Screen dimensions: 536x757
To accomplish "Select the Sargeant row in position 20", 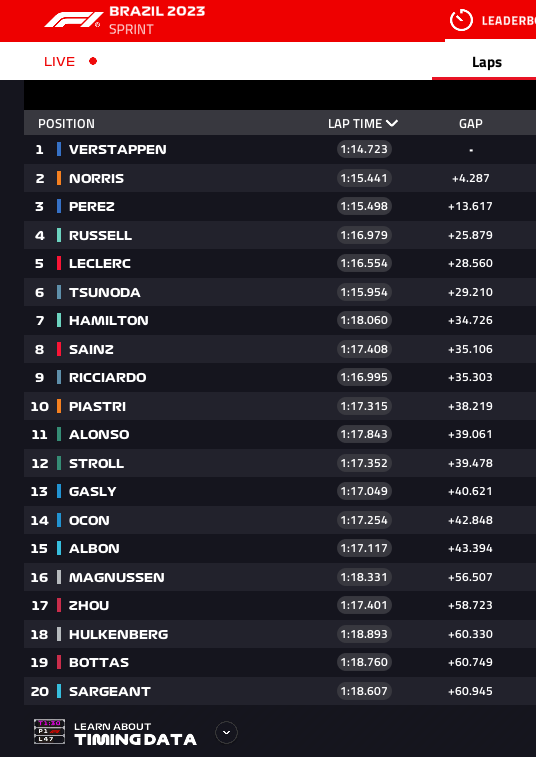I will click(x=280, y=691).
